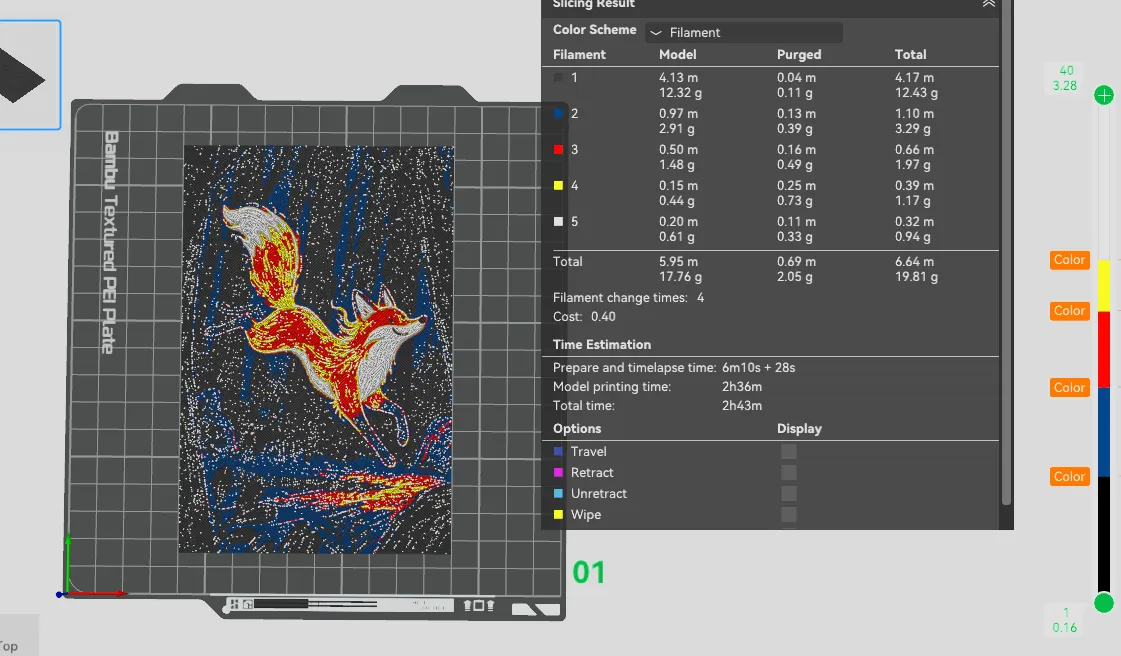1121x656 pixels.
Task: Open the Color Scheme dropdown showing Filament
Action: pyautogui.click(x=744, y=32)
